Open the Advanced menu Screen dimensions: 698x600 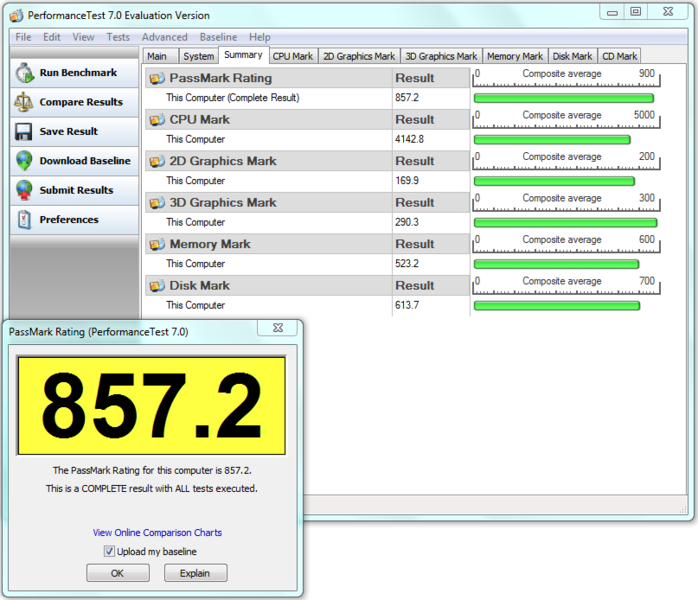point(165,37)
